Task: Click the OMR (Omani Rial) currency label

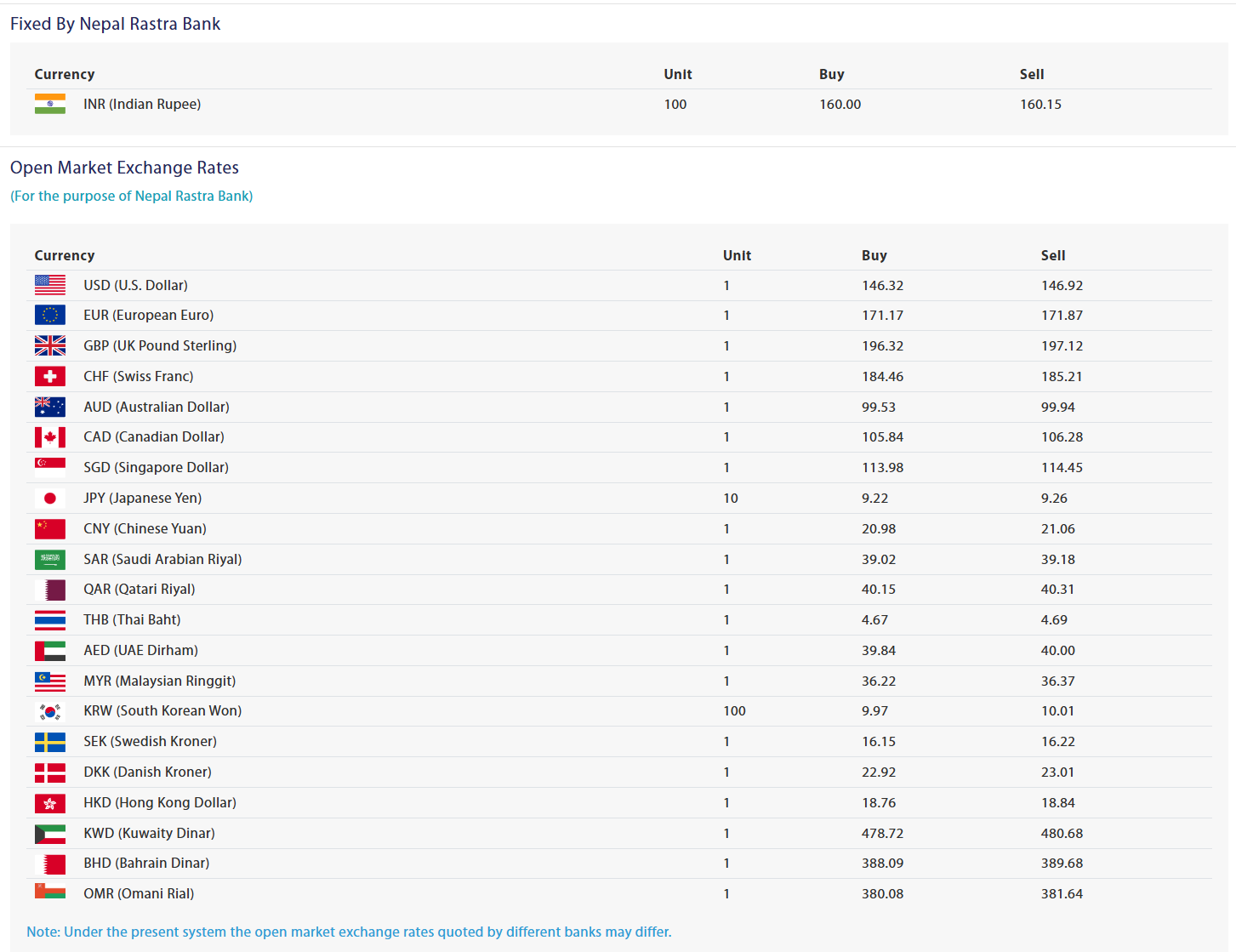Action: 139,893
